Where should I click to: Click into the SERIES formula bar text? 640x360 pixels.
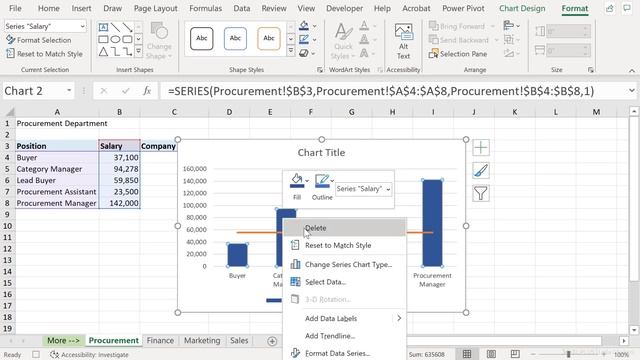coord(381,91)
